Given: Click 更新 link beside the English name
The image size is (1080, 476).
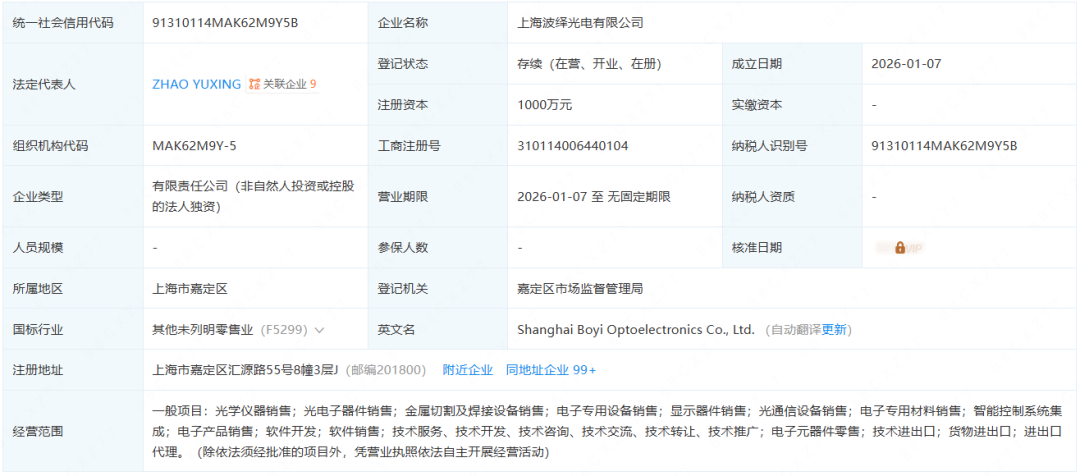Looking at the screenshot, I should pos(834,330).
